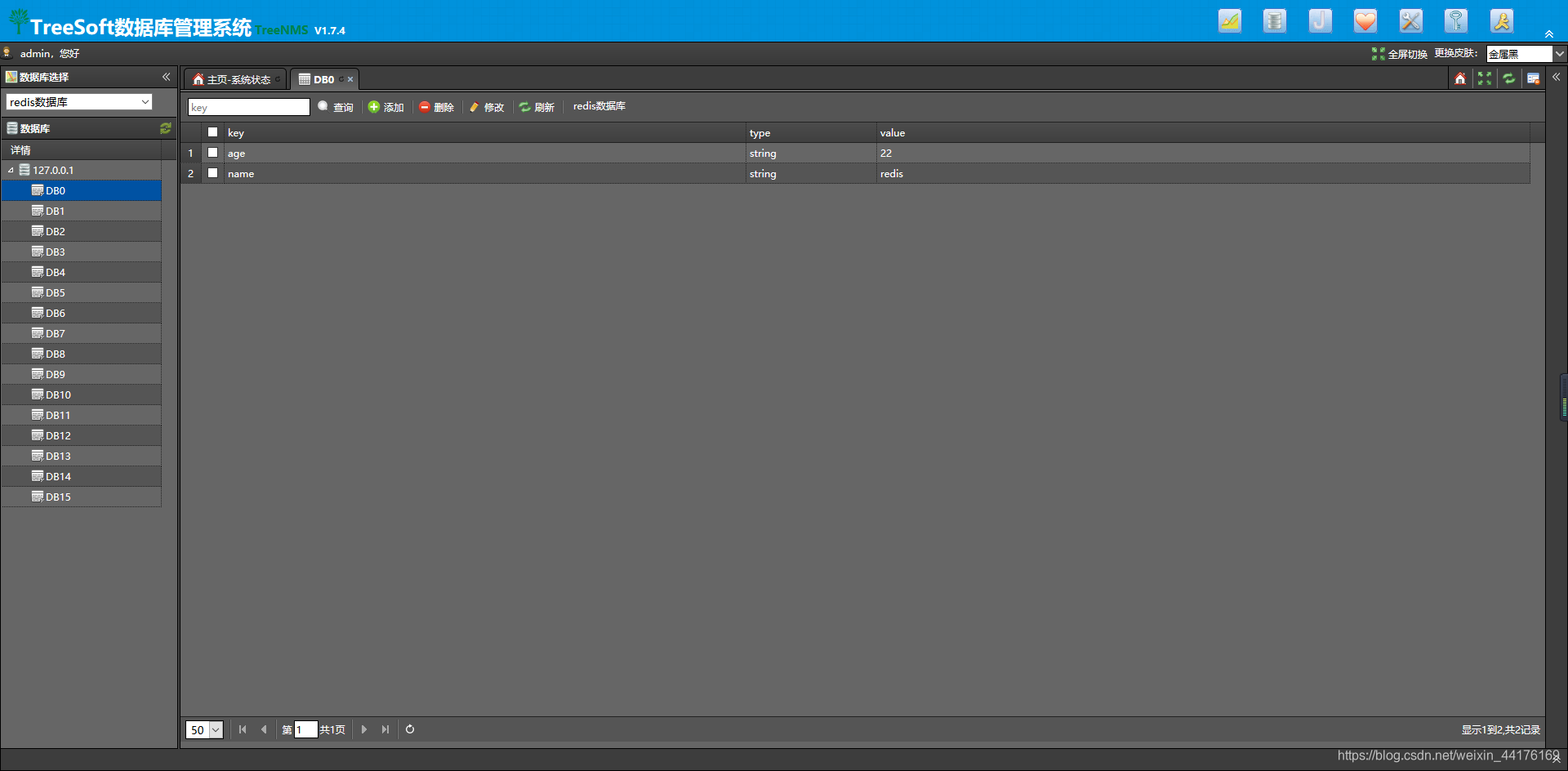Collapse the header with double-up chevron
1568x771 pixels.
point(1549,33)
